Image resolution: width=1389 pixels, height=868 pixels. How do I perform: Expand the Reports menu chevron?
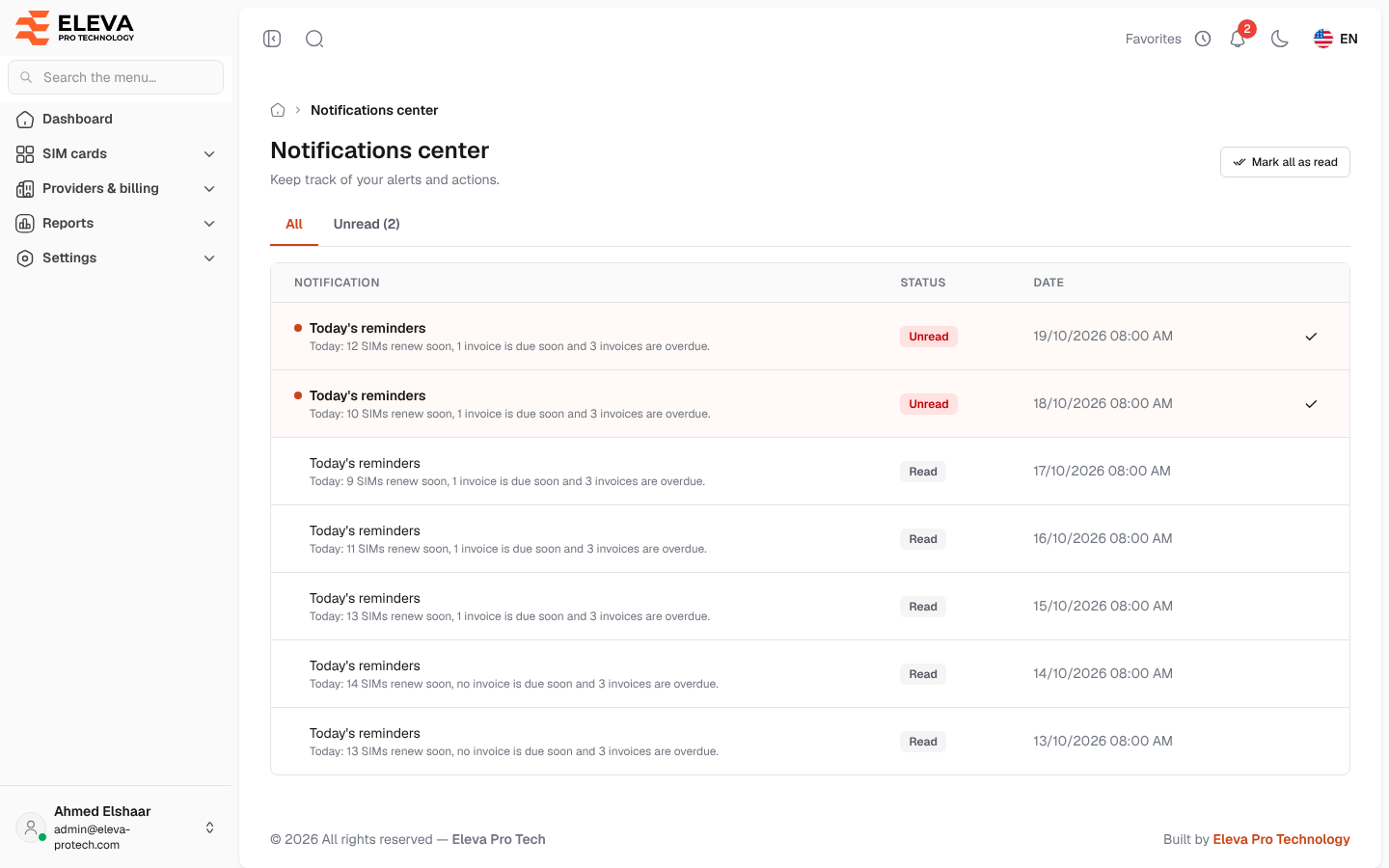point(209,224)
